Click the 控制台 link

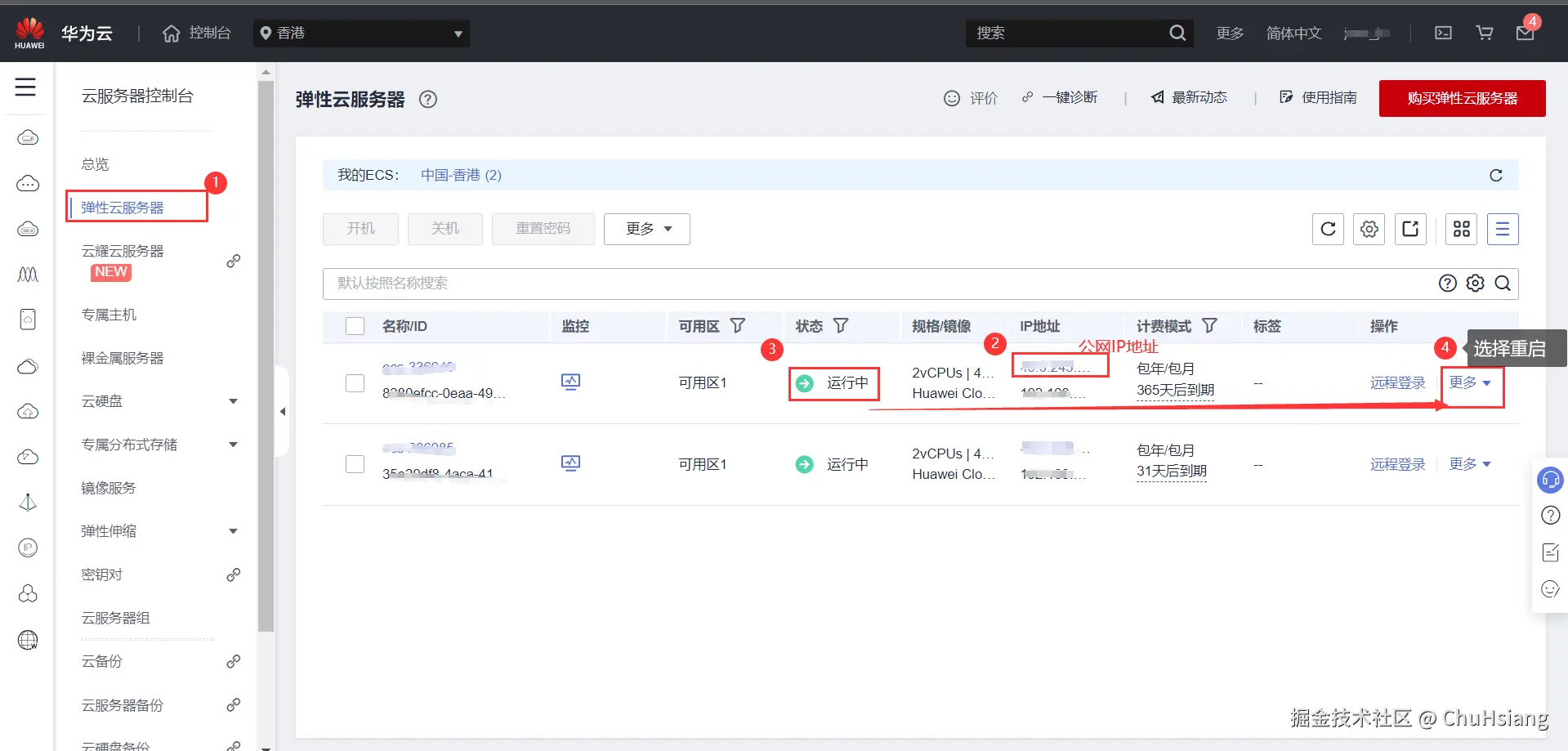tap(210, 33)
